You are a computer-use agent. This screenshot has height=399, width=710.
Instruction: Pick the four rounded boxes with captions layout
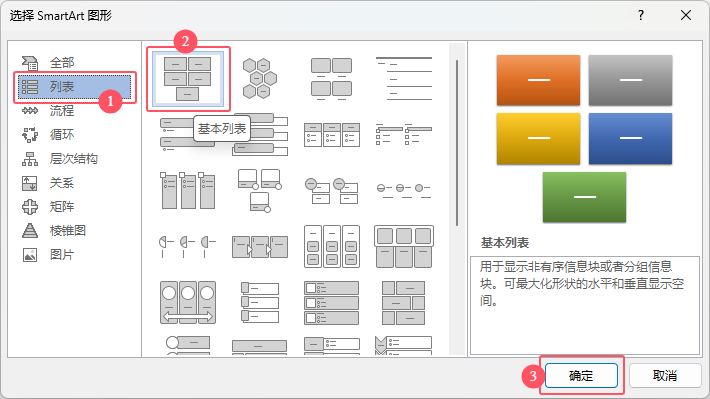(331, 78)
